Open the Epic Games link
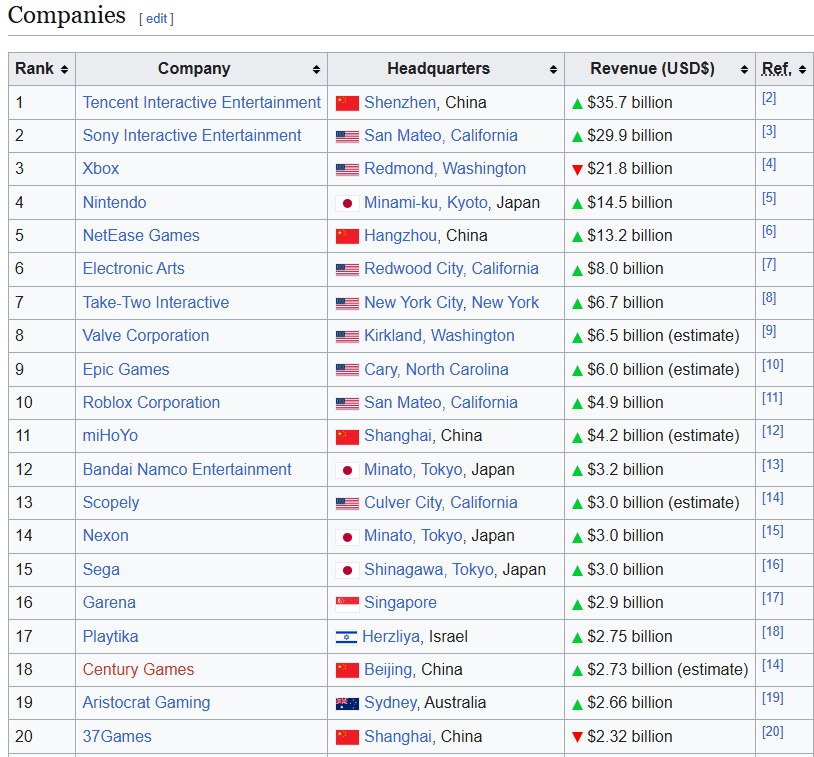This screenshot has width=814, height=757. [x=126, y=369]
